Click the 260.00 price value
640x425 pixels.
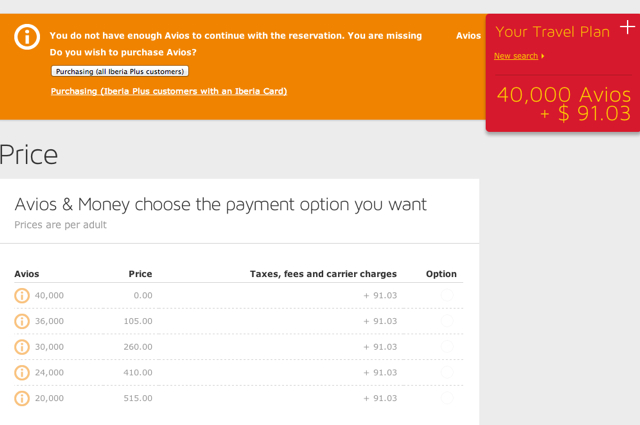[138, 347]
